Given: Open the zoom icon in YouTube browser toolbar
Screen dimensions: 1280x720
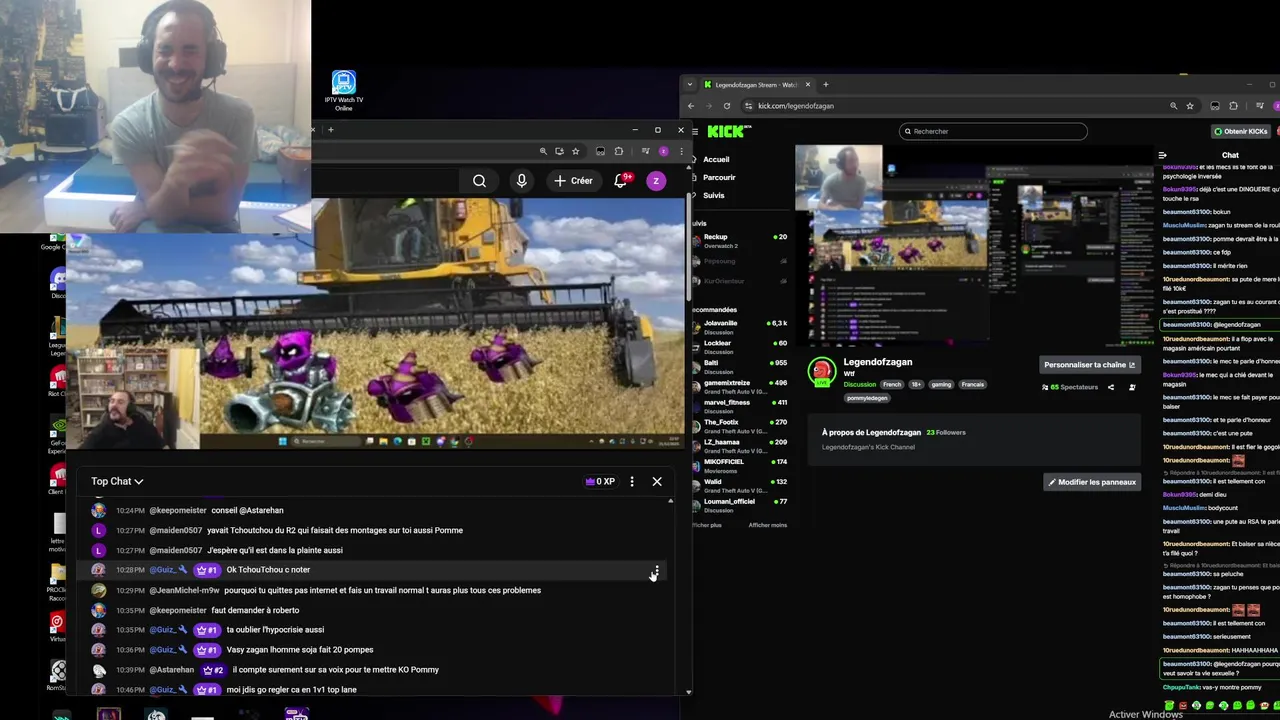Looking at the screenshot, I should click(x=543, y=151).
